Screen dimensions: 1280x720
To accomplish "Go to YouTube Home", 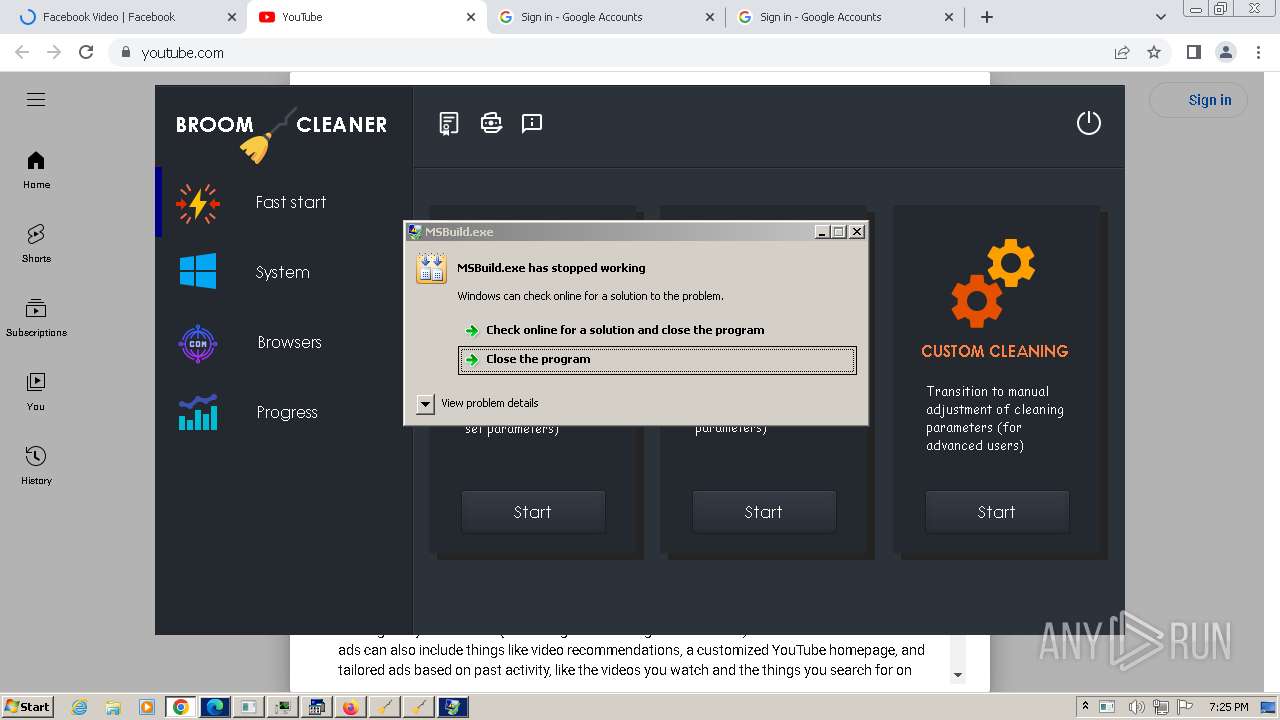I will pyautogui.click(x=36, y=170).
